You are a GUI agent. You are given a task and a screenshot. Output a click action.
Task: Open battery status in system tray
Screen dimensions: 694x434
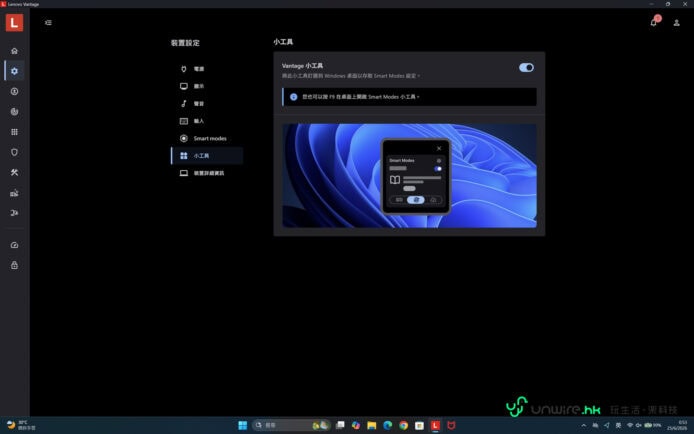(x=653, y=425)
